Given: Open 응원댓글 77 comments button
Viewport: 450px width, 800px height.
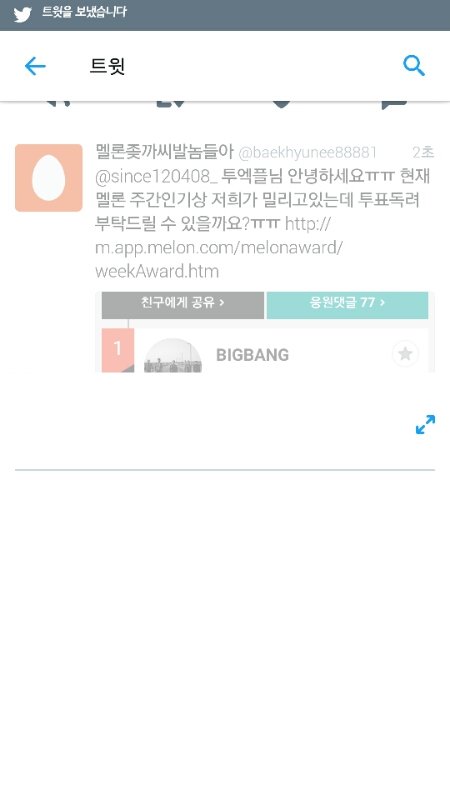Looking at the screenshot, I should [x=347, y=305].
